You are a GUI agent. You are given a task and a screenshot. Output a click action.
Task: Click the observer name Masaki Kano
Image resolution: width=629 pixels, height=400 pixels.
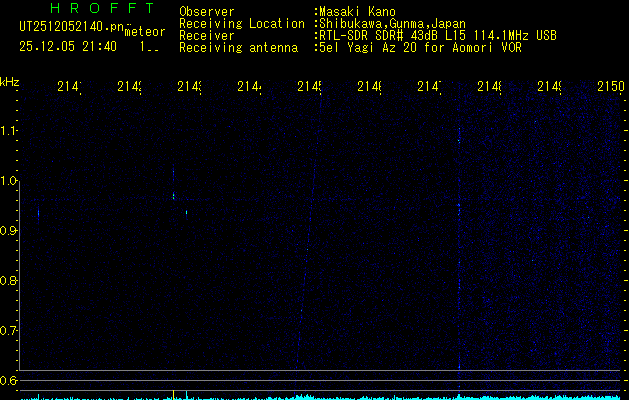(x=355, y=12)
